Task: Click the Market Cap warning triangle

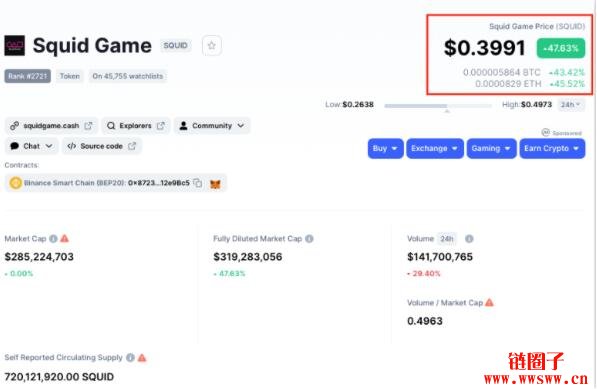Action: tap(65, 238)
